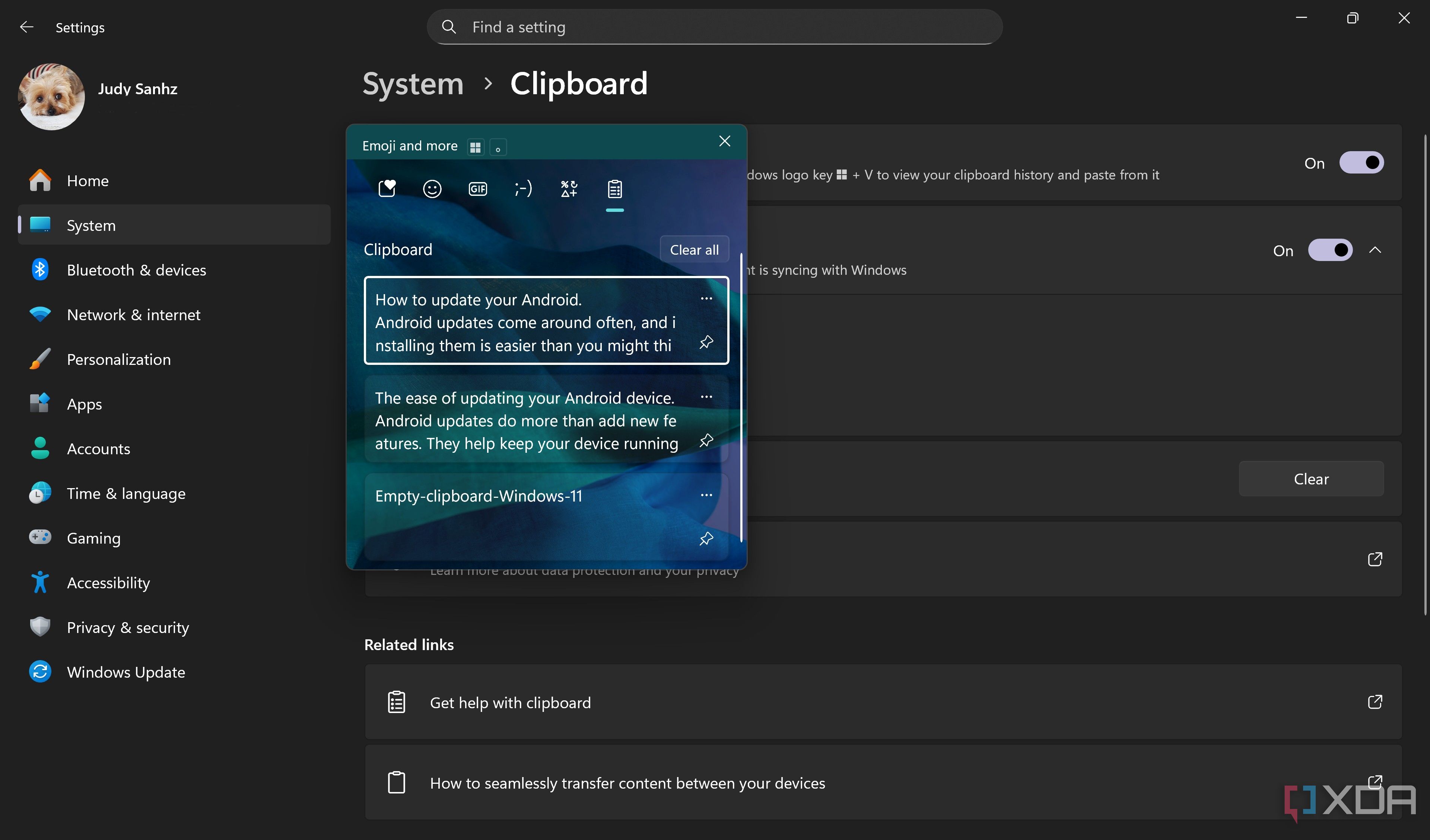This screenshot has width=1430, height=840.
Task: Open more options for the Android update clip
Action: click(706, 298)
